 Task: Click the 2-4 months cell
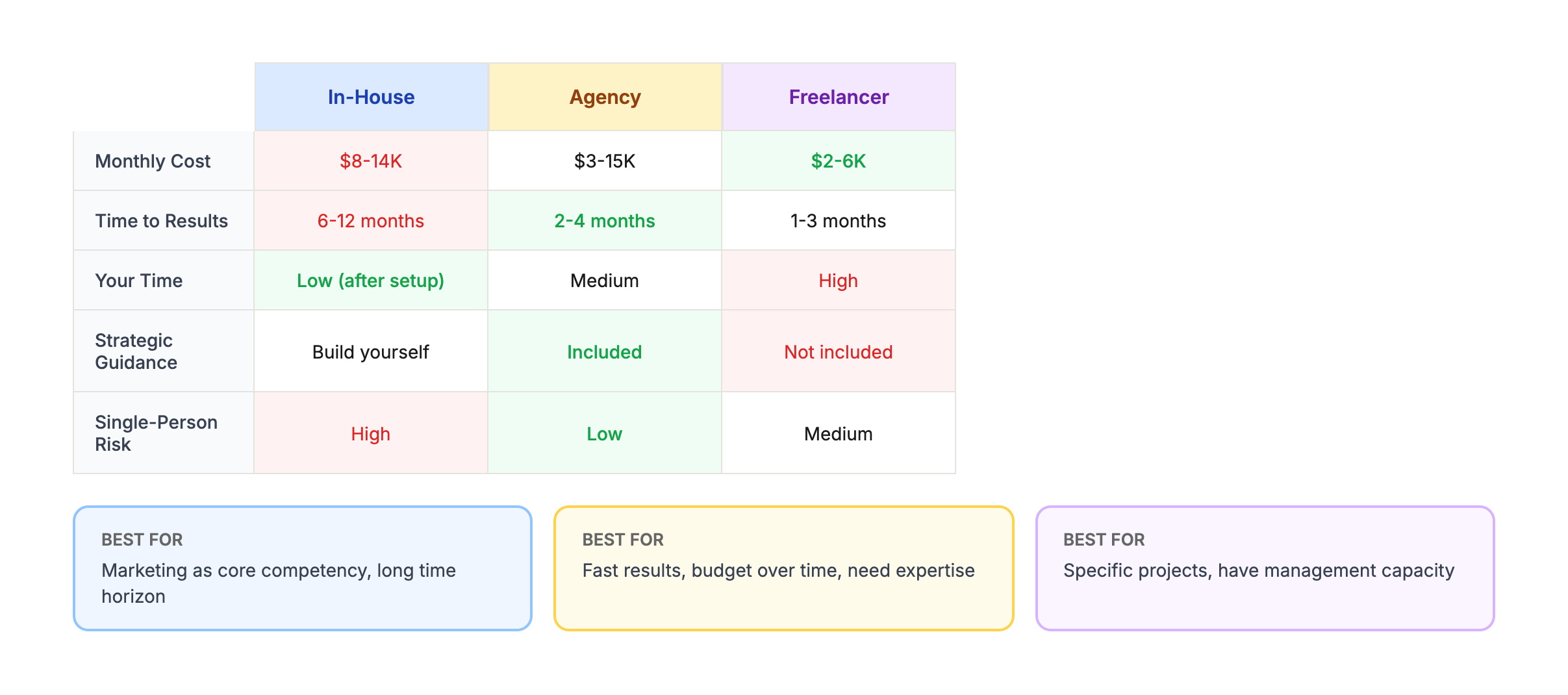[605, 221]
